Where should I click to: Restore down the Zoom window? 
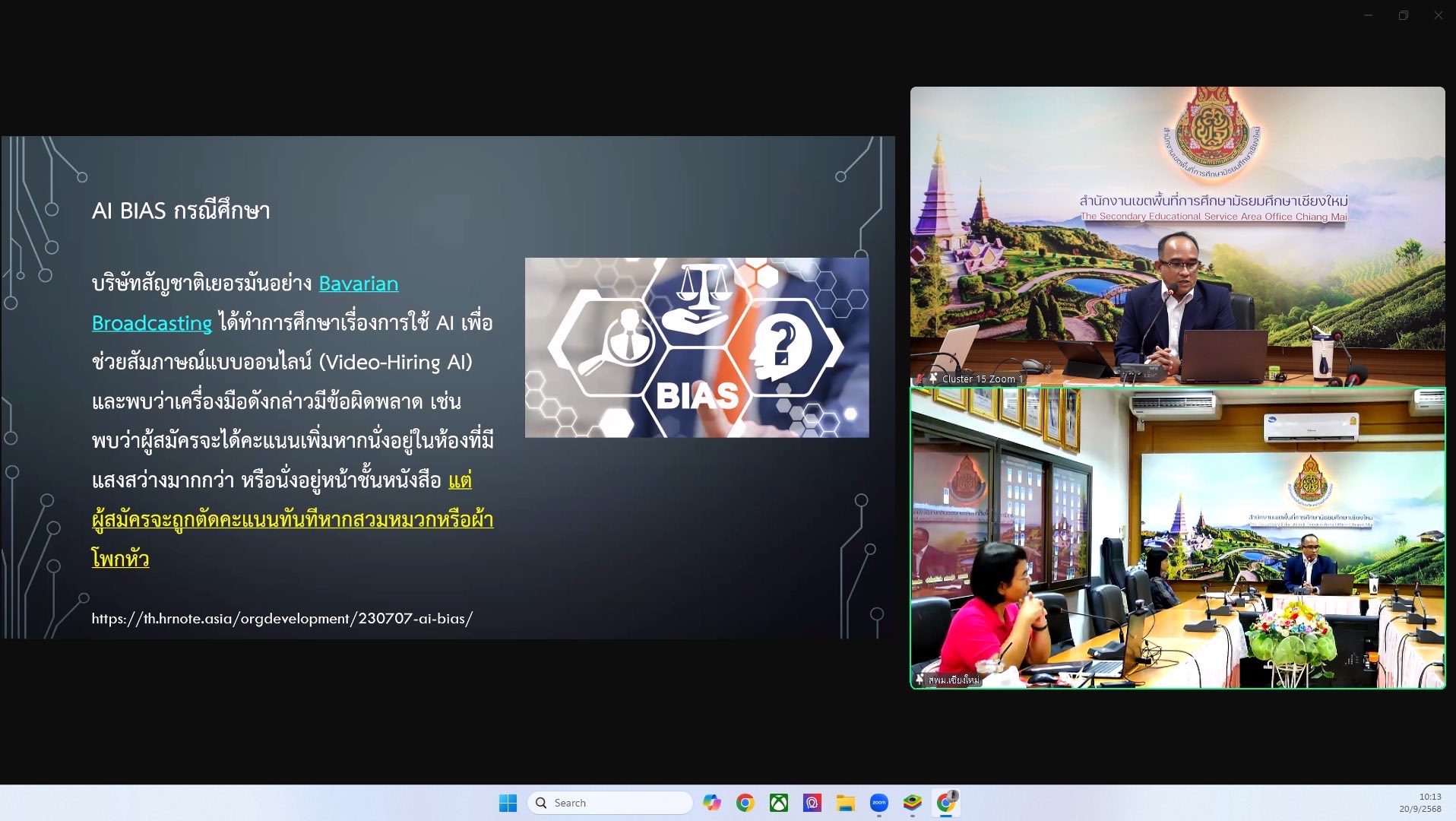(1403, 15)
